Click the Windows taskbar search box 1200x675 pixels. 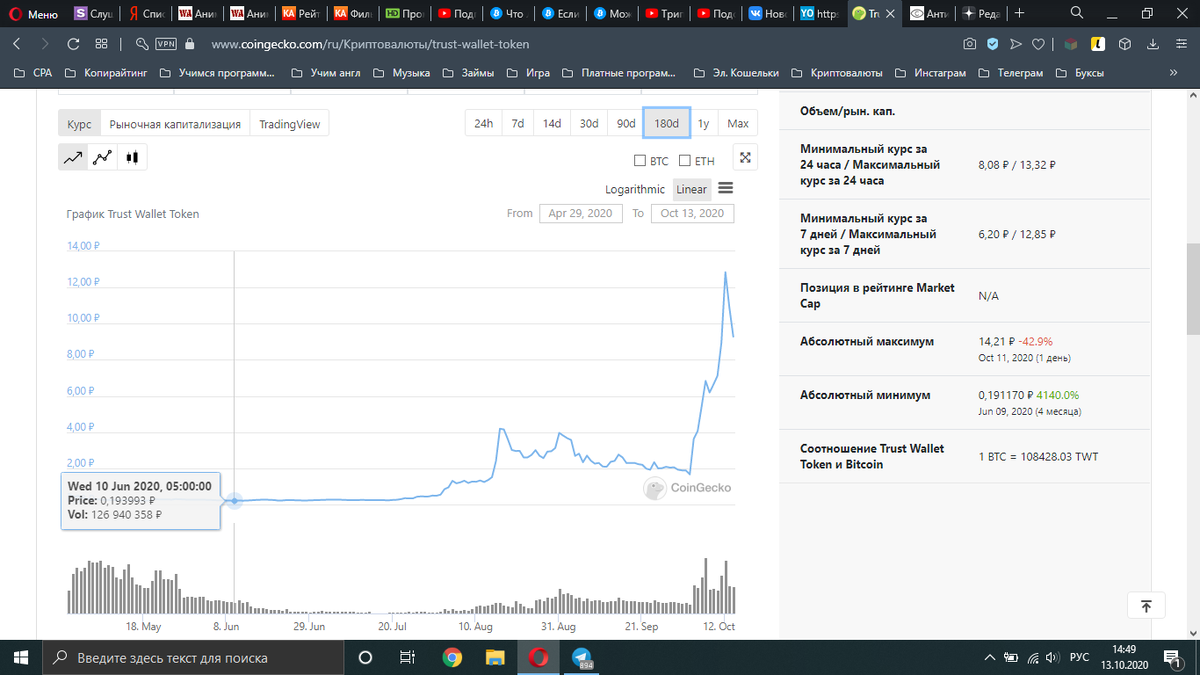pyautogui.click(x=192, y=658)
